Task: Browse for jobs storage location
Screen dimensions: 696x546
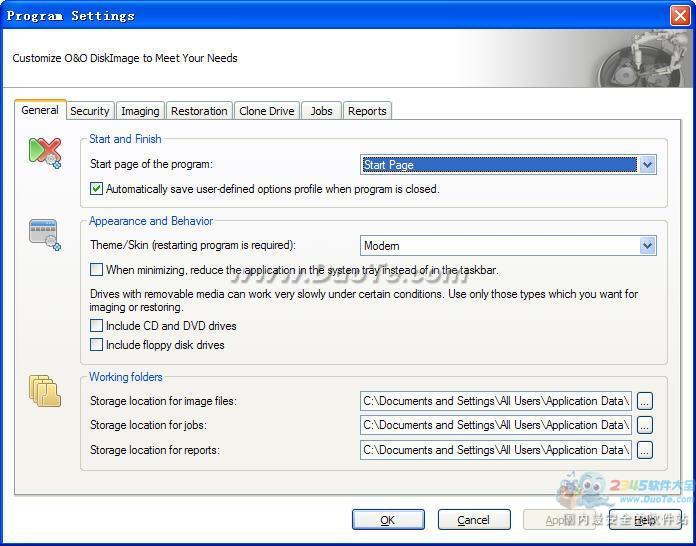Action: coord(645,425)
